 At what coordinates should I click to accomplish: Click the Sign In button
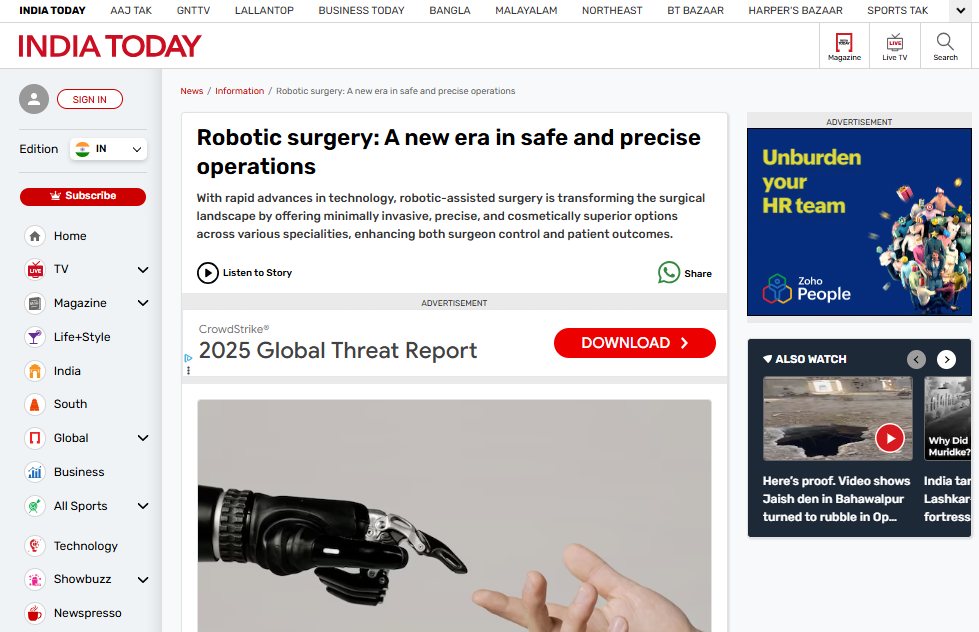point(90,99)
